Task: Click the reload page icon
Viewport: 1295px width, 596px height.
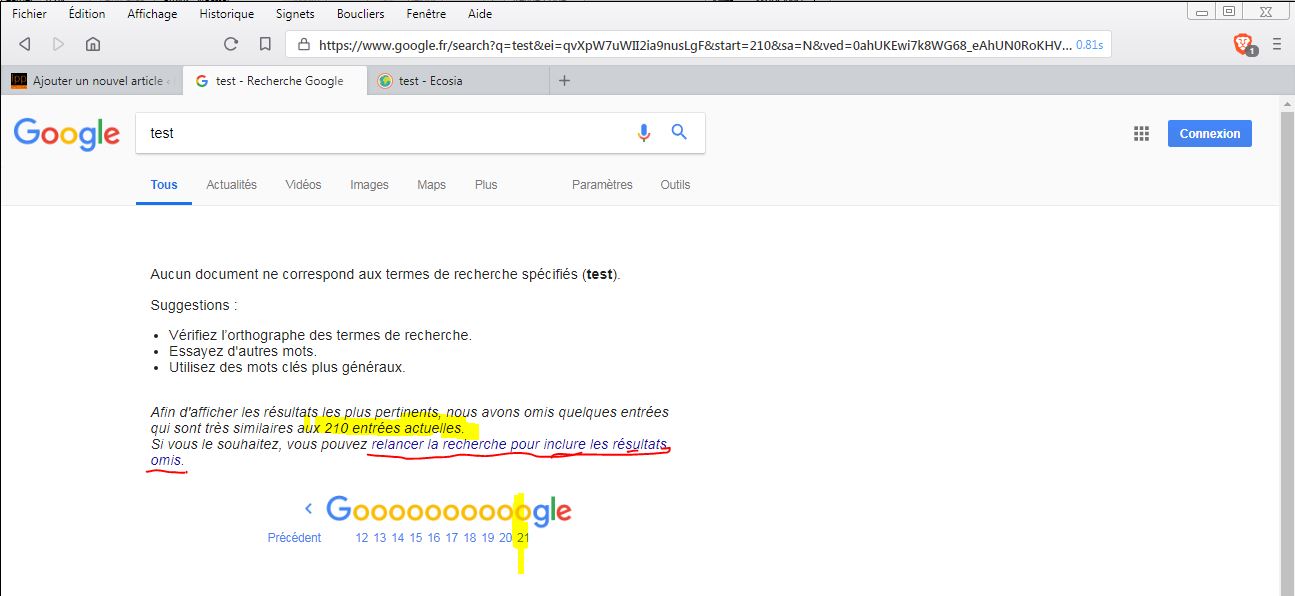Action: click(x=231, y=44)
